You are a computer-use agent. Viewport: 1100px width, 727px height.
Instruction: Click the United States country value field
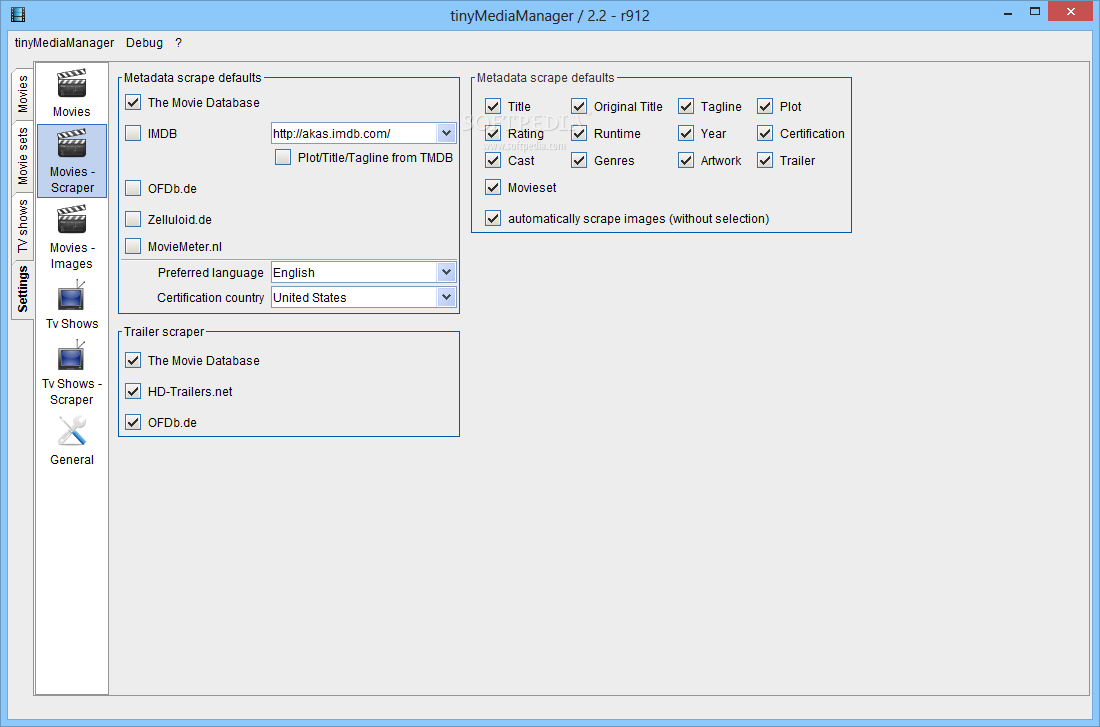click(354, 298)
